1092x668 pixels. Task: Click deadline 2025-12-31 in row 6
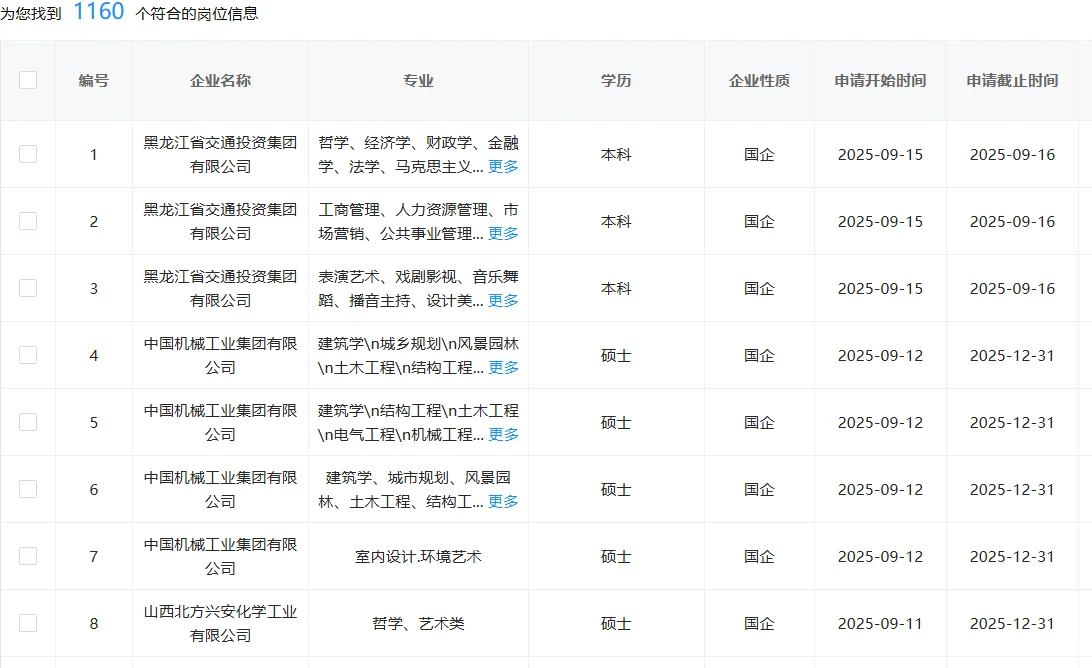click(x=1012, y=489)
